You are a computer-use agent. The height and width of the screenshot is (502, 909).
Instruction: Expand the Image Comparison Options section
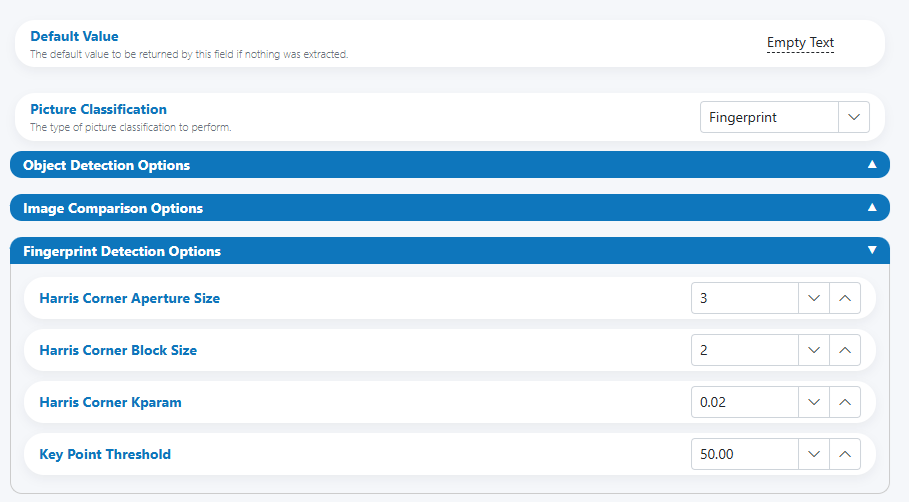tap(450, 208)
